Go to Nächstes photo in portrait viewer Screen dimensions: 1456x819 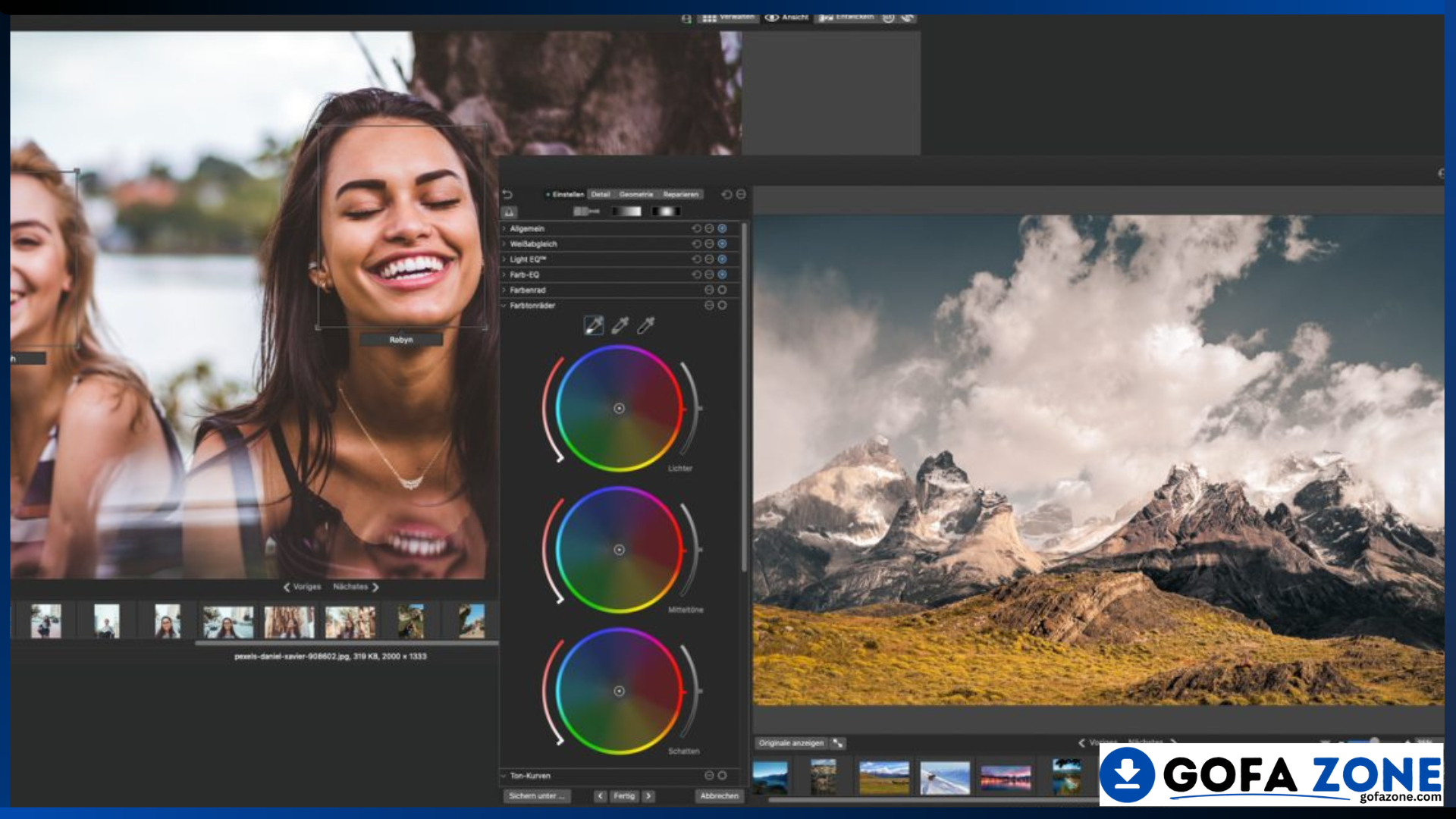coord(356,587)
